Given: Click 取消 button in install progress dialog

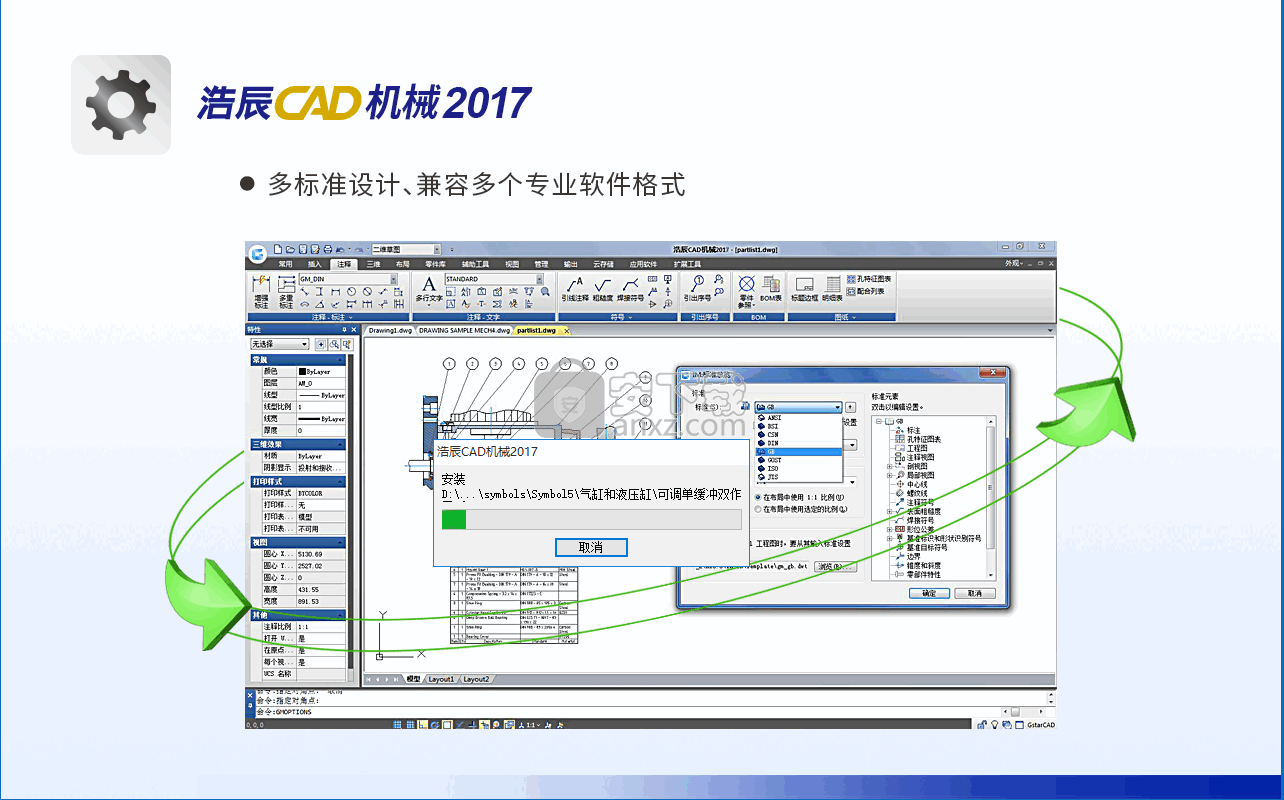Looking at the screenshot, I should [591, 547].
